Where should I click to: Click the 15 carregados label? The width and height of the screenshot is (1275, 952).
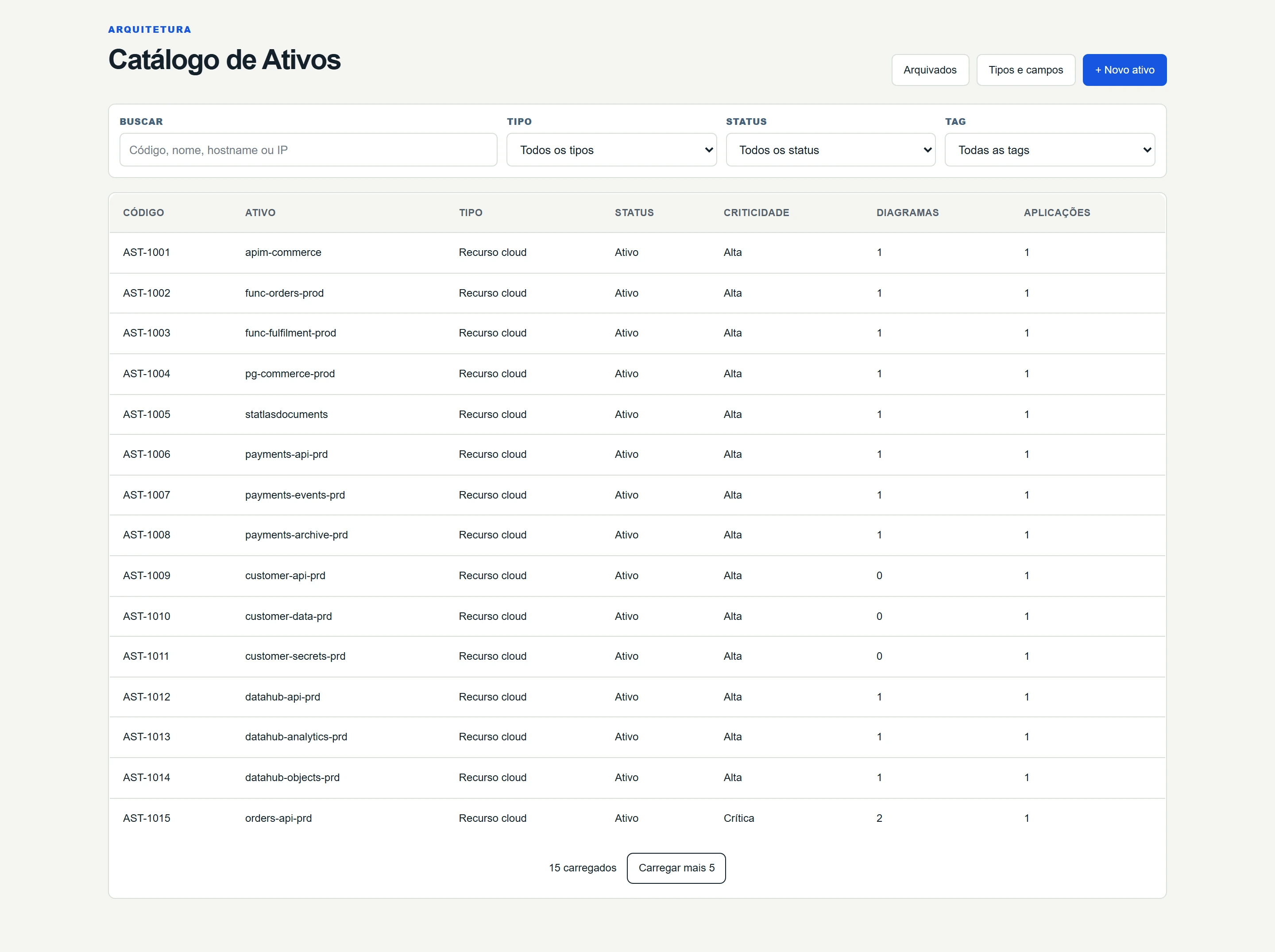pyautogui.click(x=583, y=868)
